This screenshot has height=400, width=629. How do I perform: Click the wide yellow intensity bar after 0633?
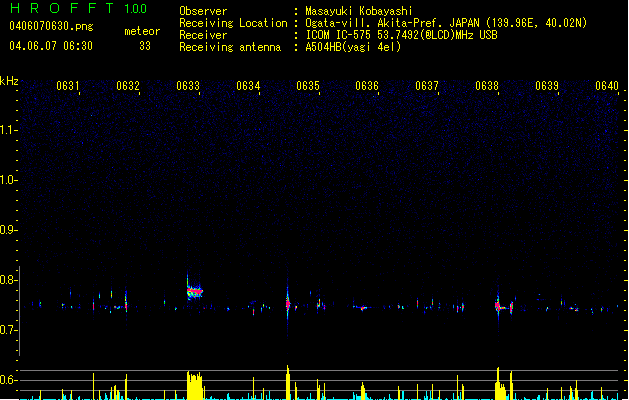(x=195, y=386)
